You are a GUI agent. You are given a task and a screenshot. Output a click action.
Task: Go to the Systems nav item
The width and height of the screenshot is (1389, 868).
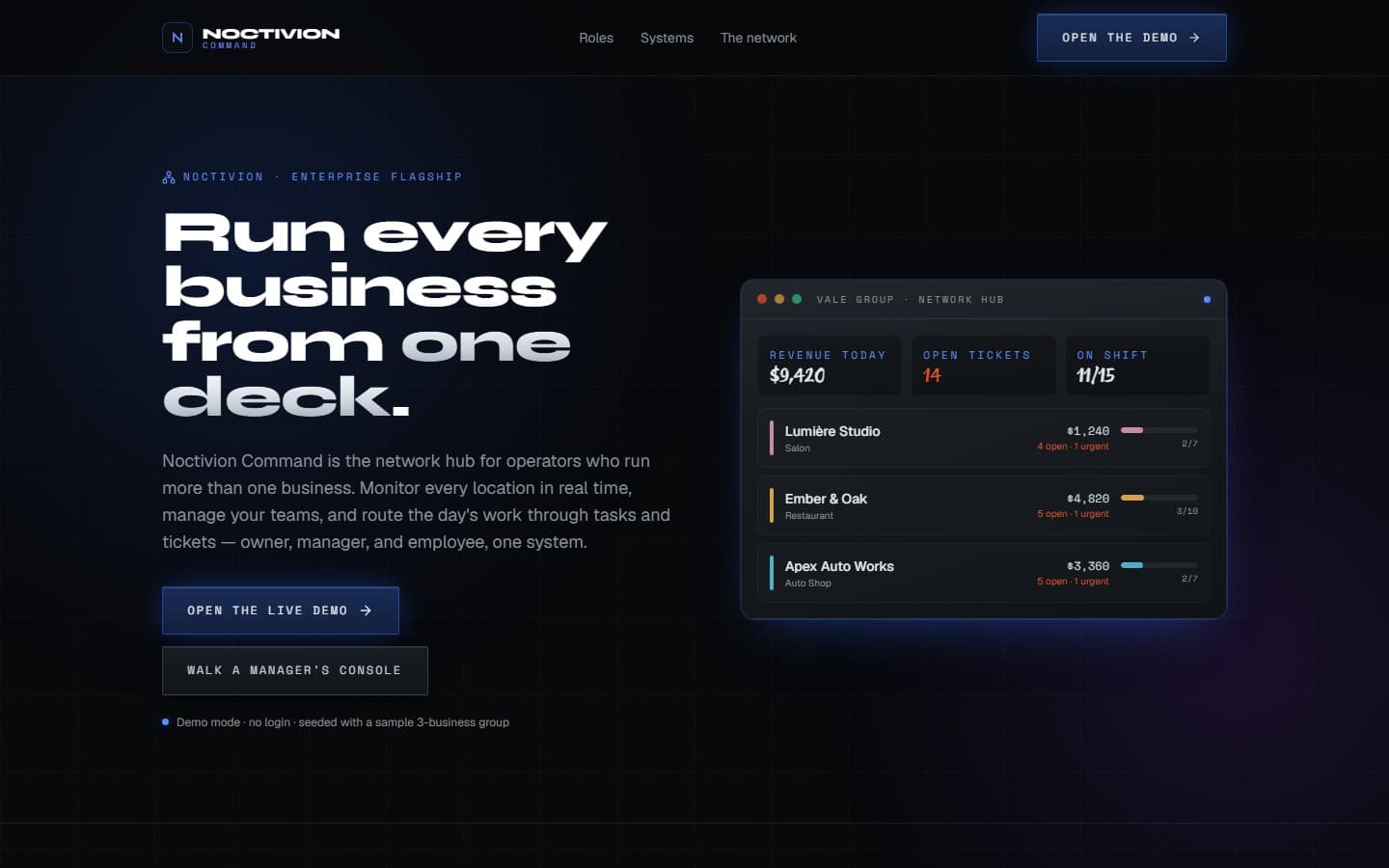(667, 38)
